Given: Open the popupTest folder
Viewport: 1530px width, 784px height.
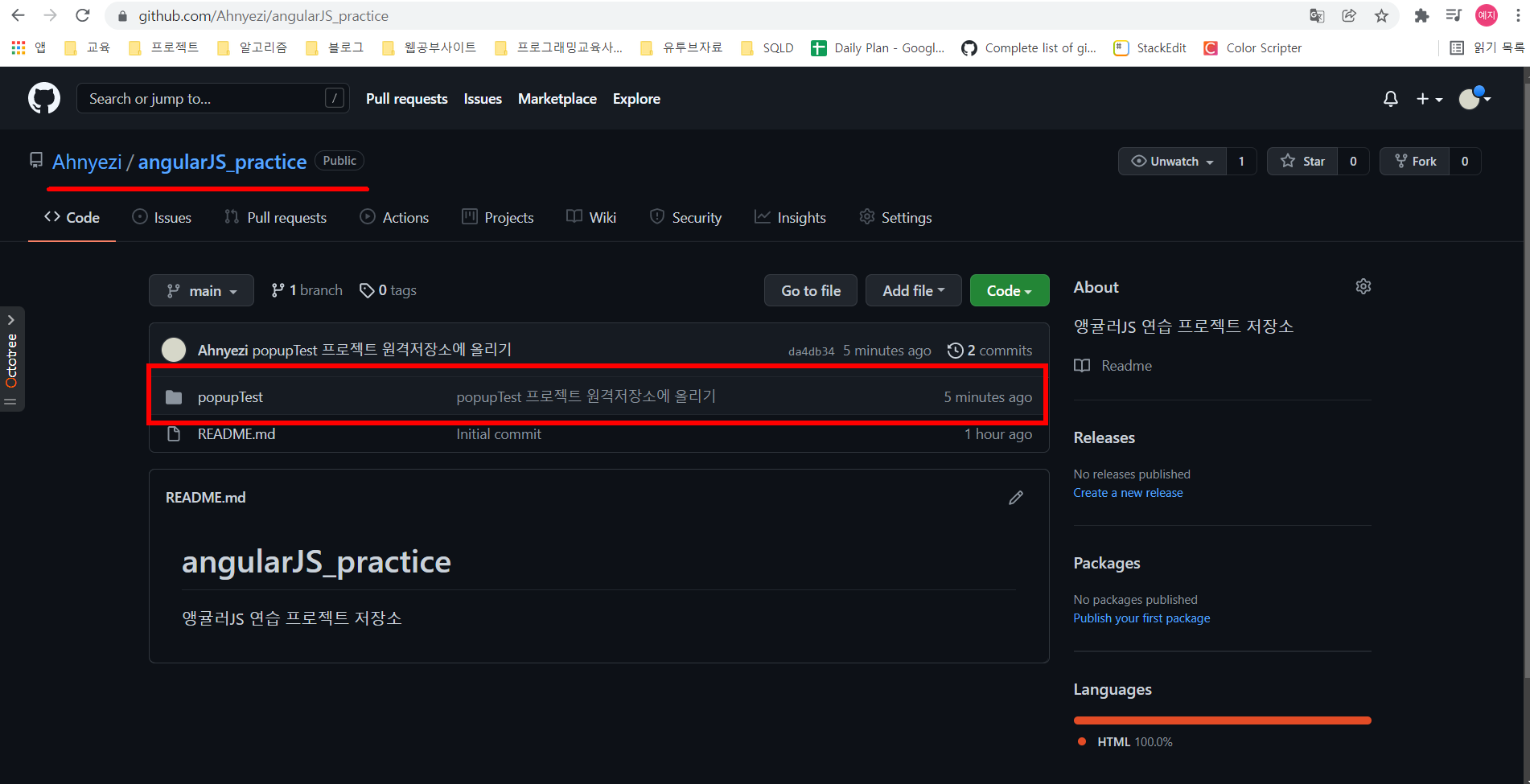Looking at the screenshot, I should point(230,397).
